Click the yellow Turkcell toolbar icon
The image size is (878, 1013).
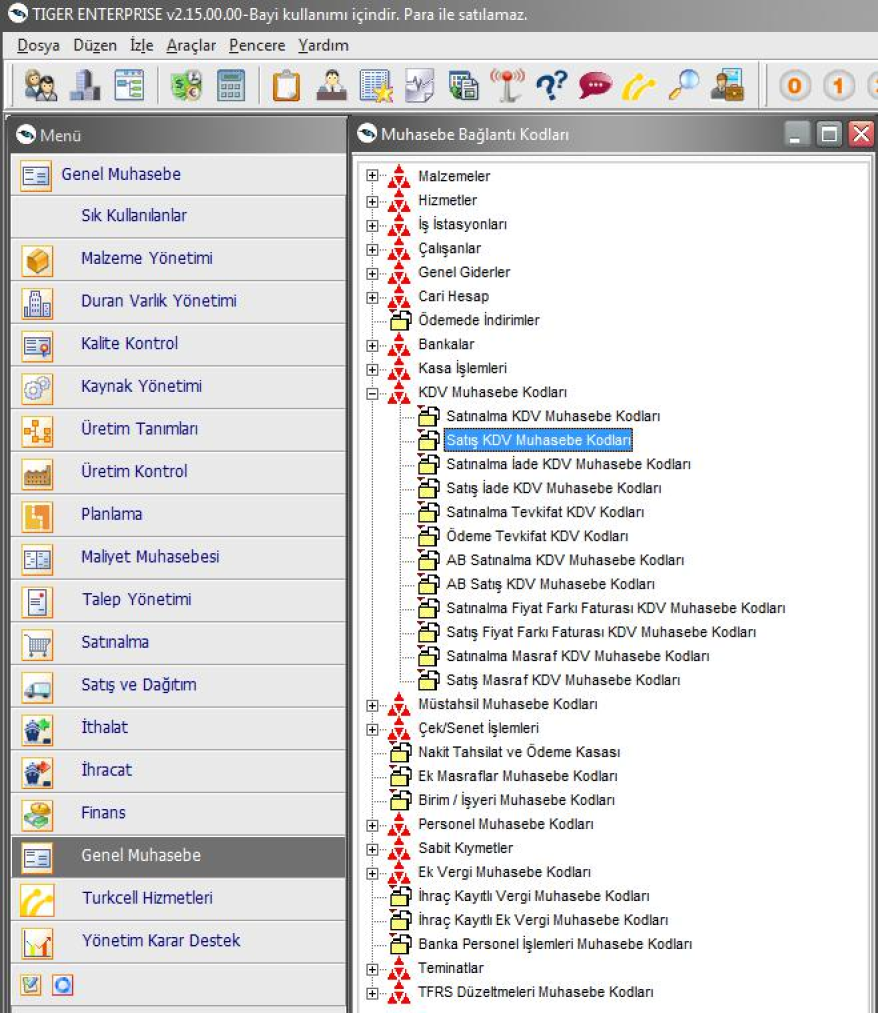point(639,85)
